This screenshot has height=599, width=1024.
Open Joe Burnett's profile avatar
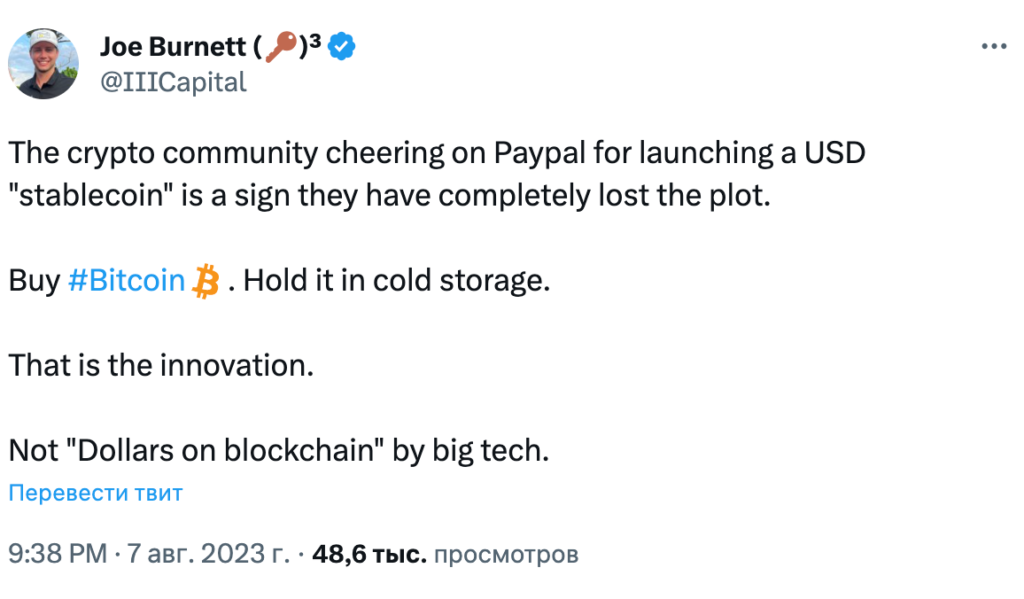point(42,63)
